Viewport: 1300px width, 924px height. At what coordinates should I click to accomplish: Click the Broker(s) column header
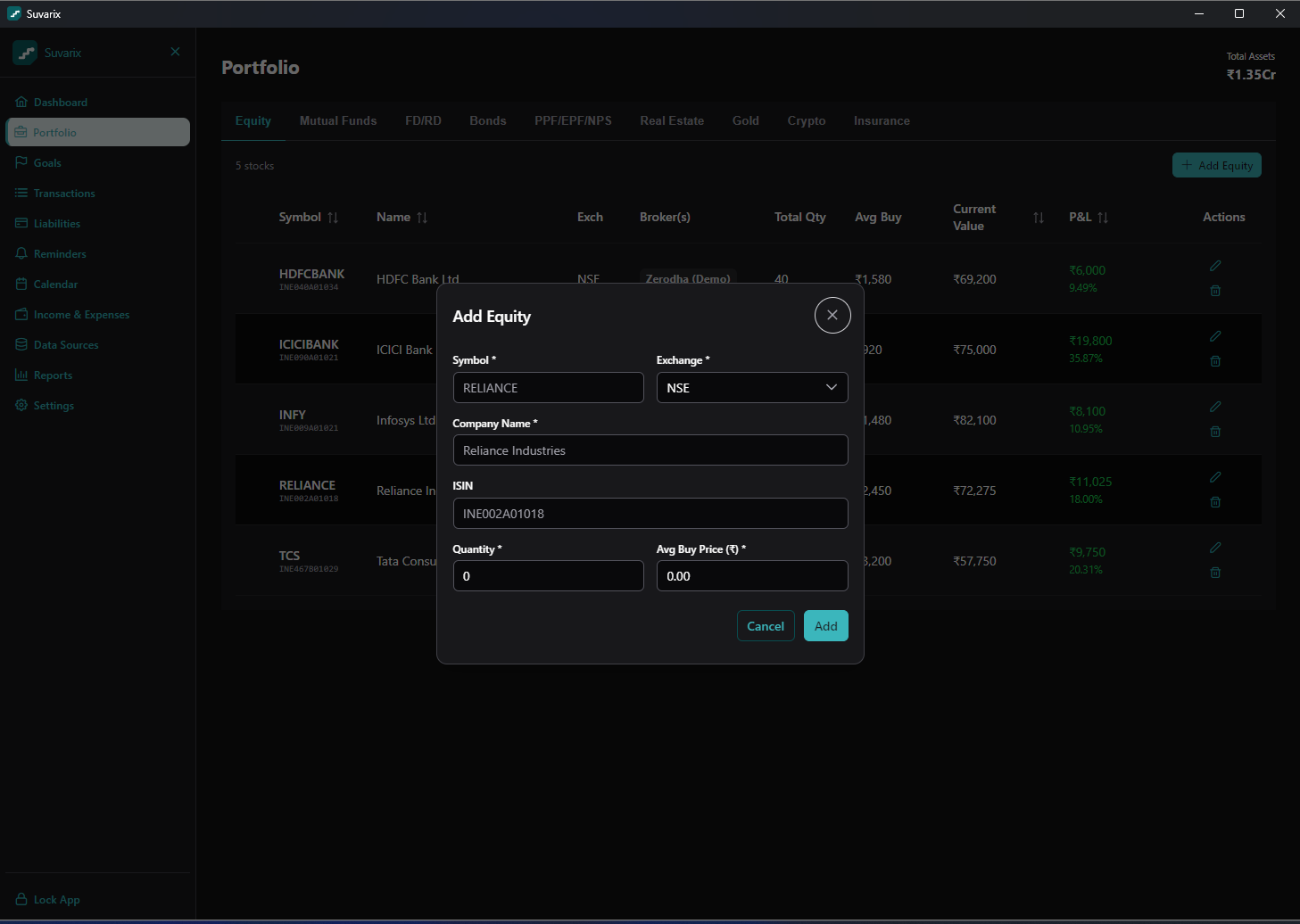coord(665,218)
